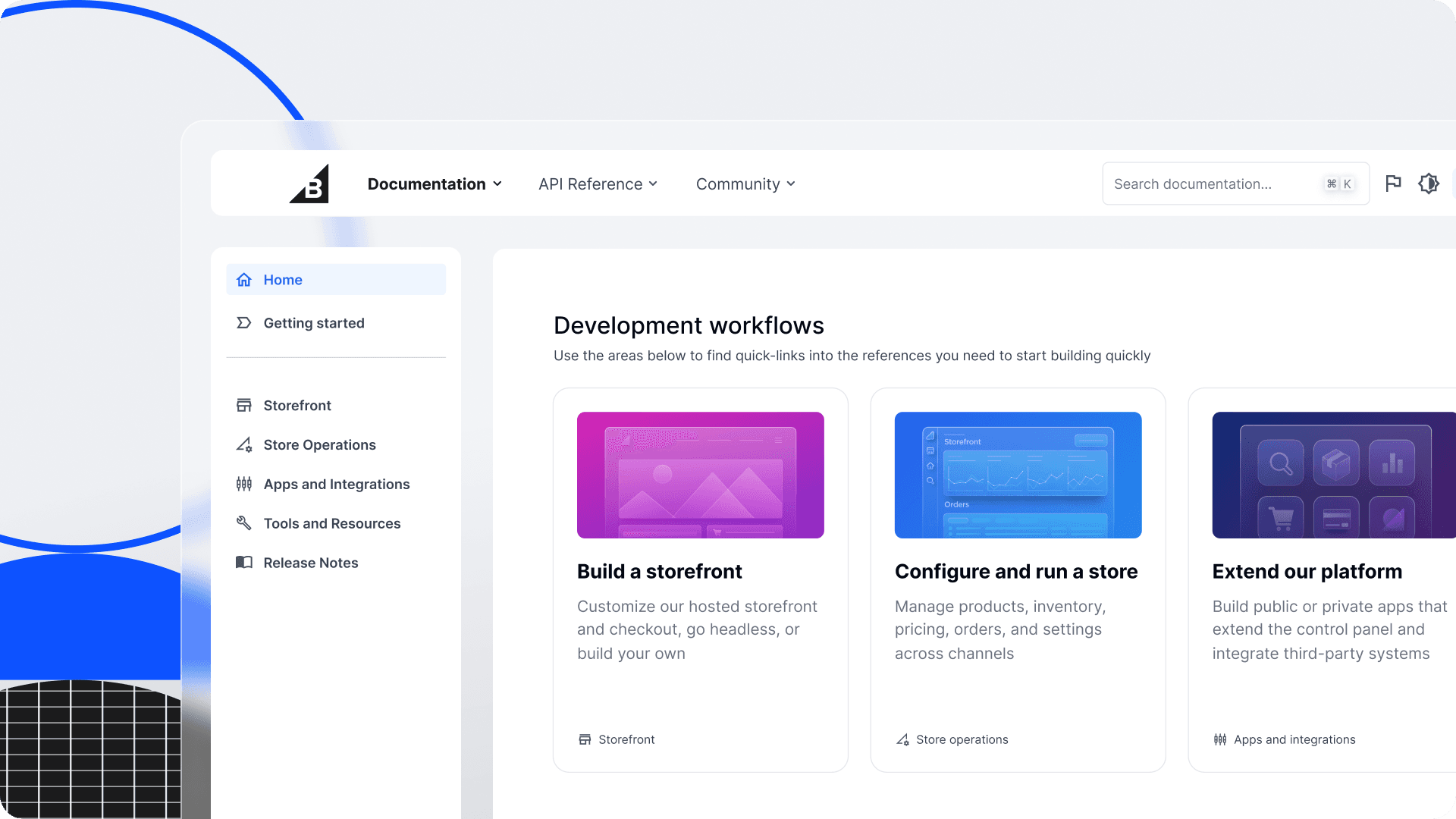Click the Getting started arrow icon

(x=244, y=323)
